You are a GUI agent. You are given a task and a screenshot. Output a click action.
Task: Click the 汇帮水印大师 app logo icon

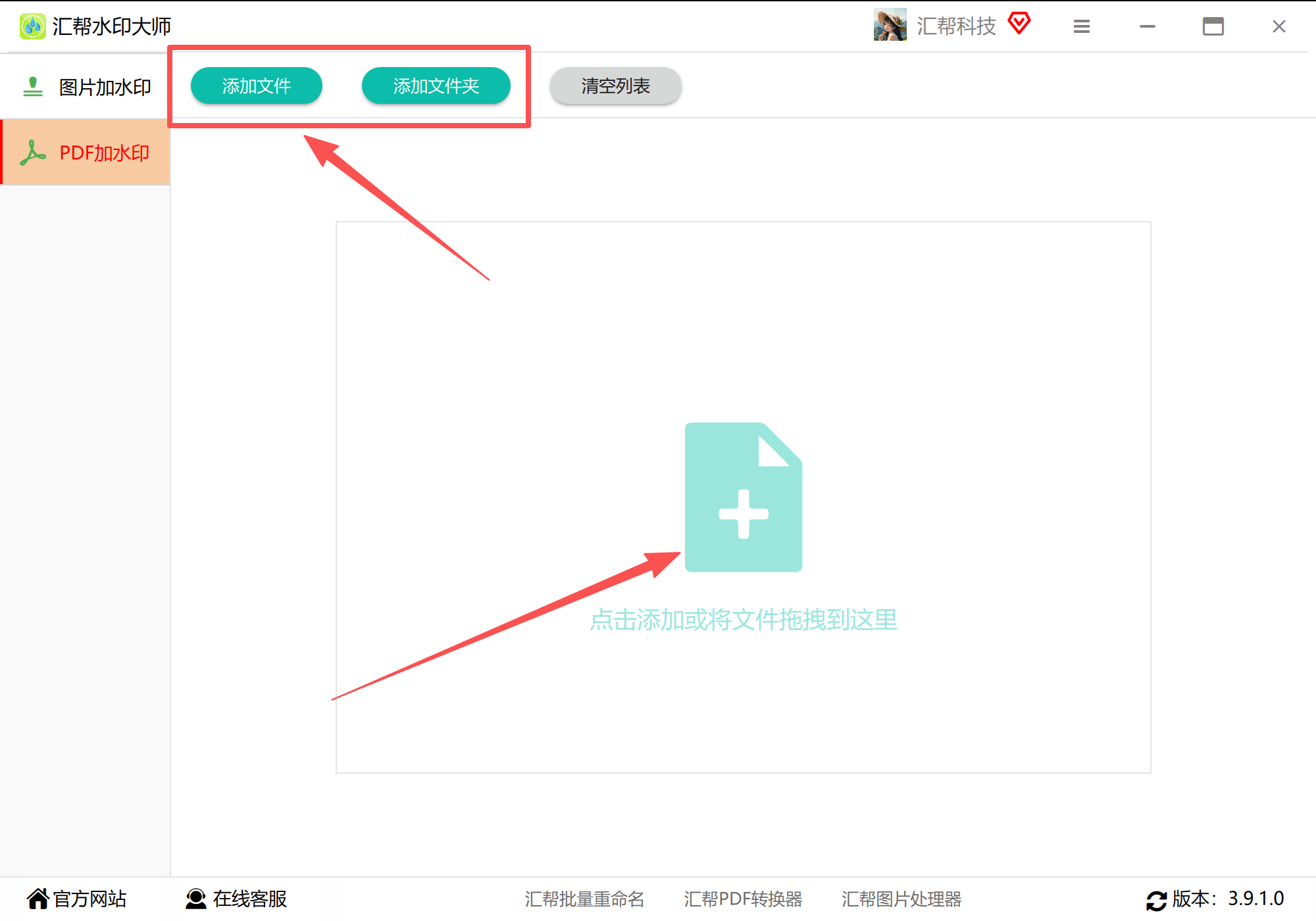pyautogui.click(x=32, y=26)
